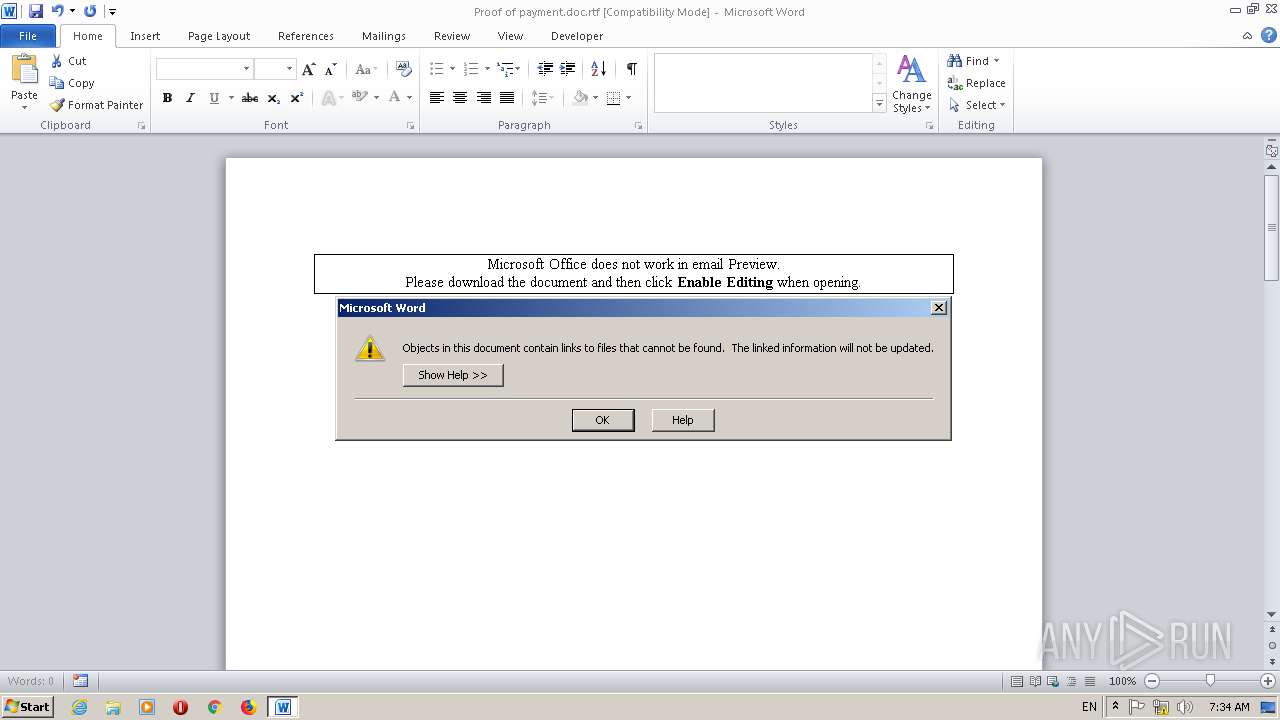Click Help button in the dialog
The width and height of the screenshot is (1280, 720).
point(682,420)
